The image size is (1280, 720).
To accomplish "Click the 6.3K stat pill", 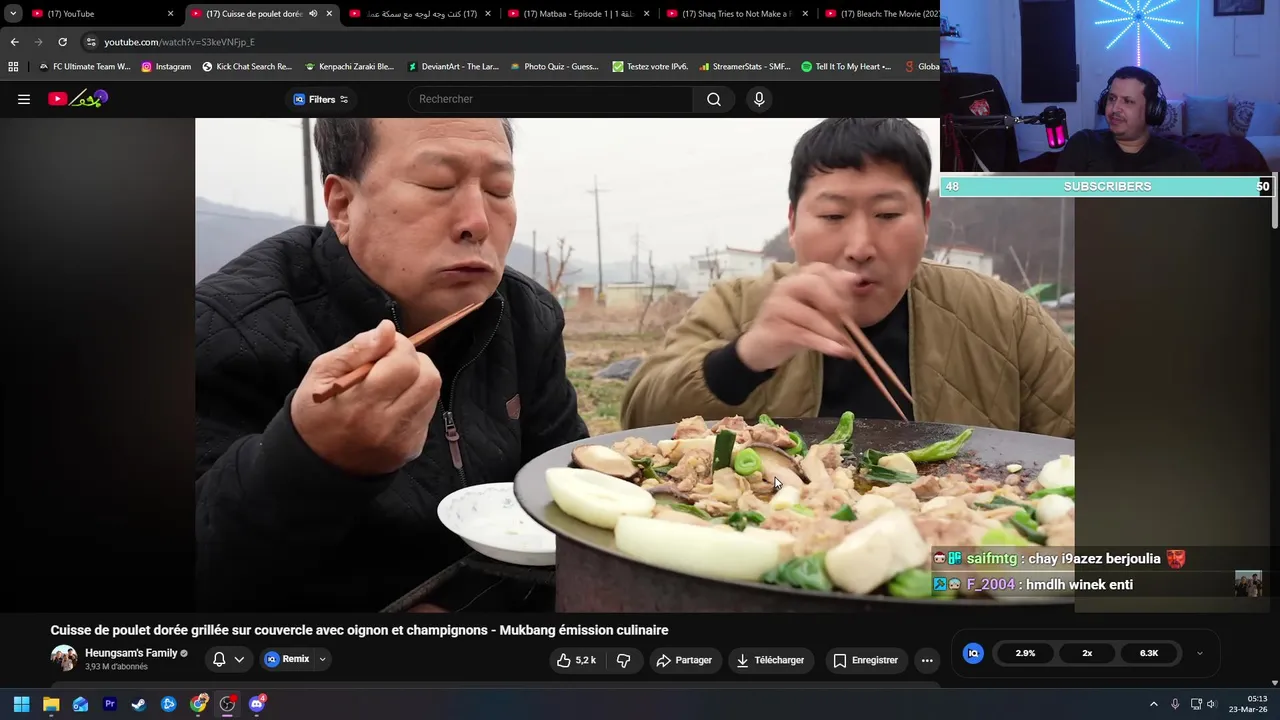I will click(x=1149, y=653).
